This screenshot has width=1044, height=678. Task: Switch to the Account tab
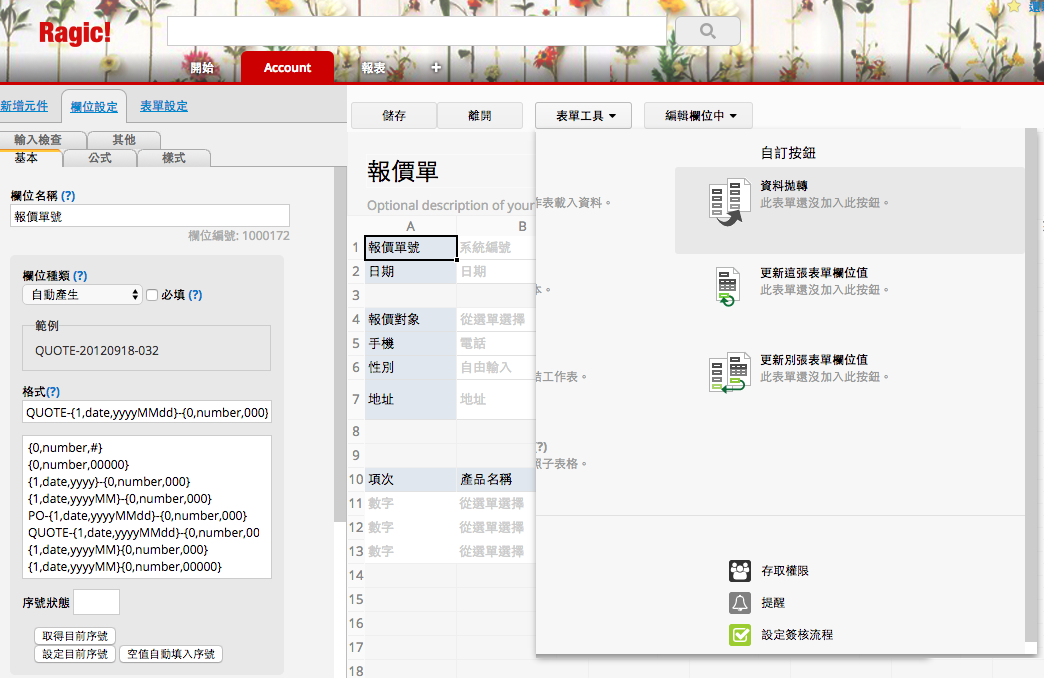click(x=287, y=67)
